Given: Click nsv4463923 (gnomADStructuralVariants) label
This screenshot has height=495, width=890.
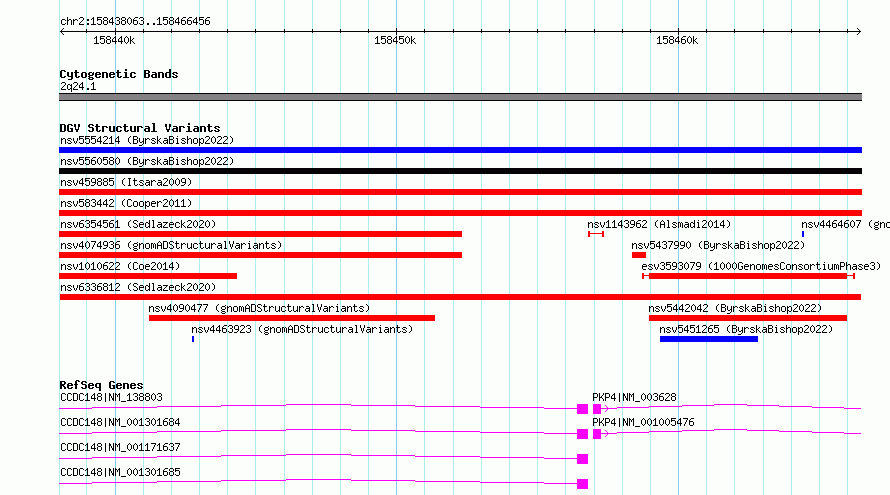Looking at the screenshot, I should pos(302,329).
